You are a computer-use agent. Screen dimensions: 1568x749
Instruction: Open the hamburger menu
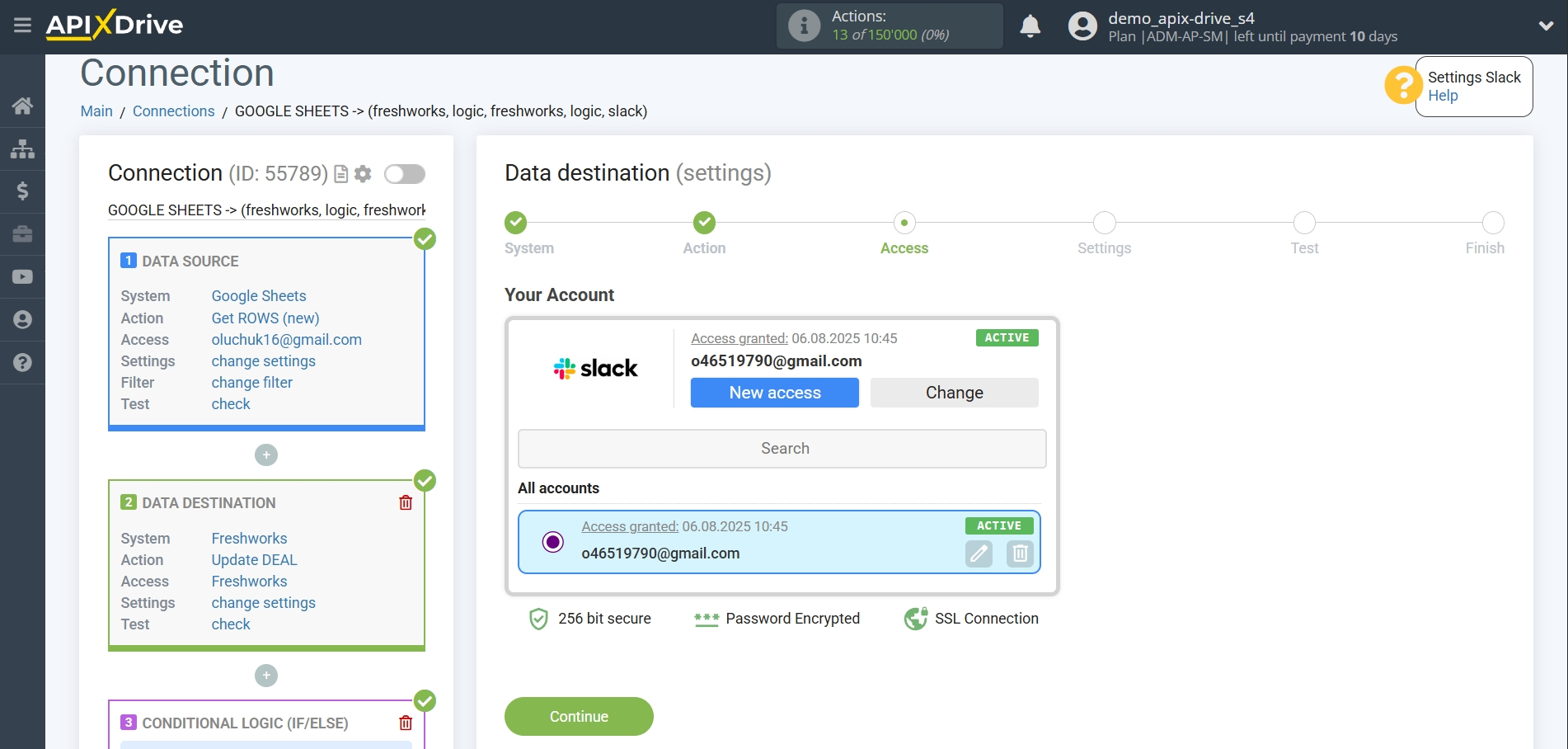pos(22,26)
